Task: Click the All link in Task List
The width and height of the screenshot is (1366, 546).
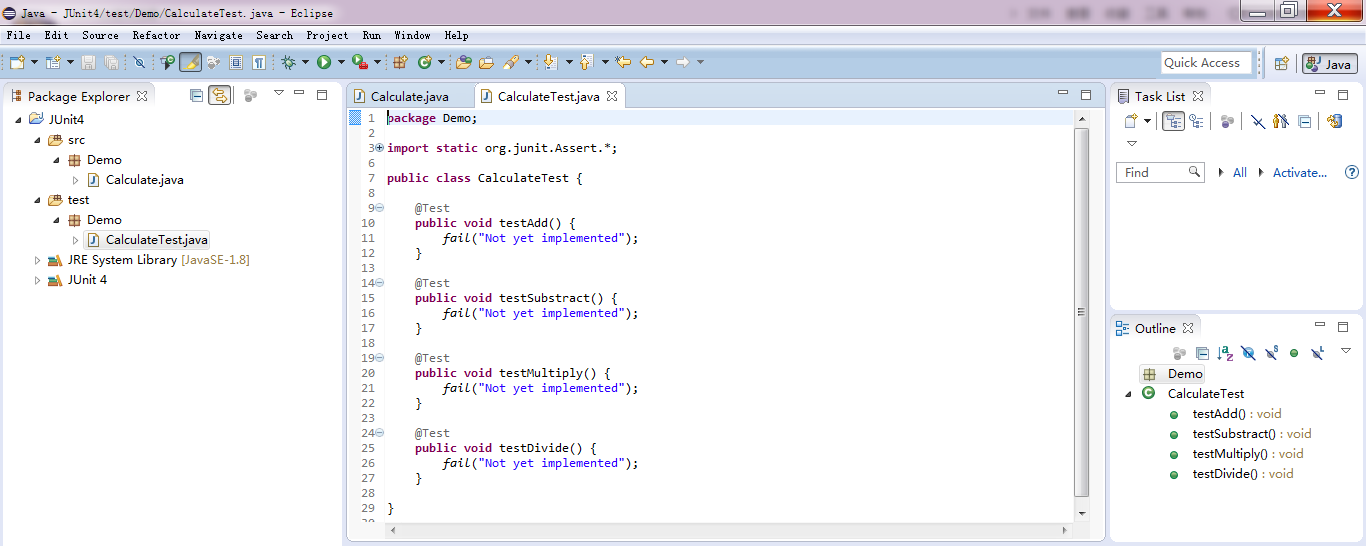Action: click(x=1239, y=172)
